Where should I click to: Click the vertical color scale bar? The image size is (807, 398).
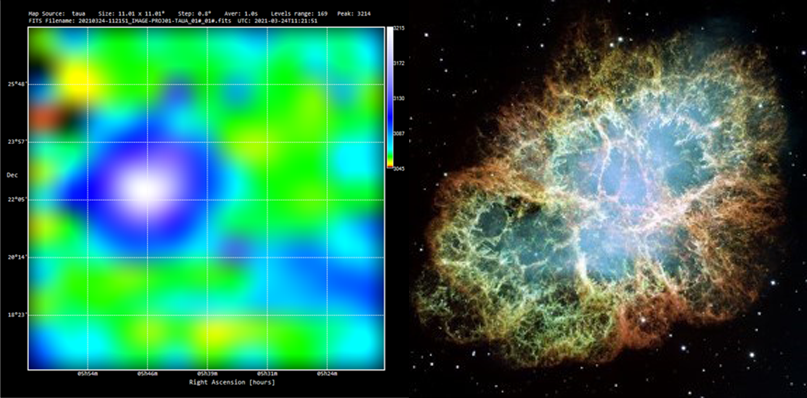(390, 97)
